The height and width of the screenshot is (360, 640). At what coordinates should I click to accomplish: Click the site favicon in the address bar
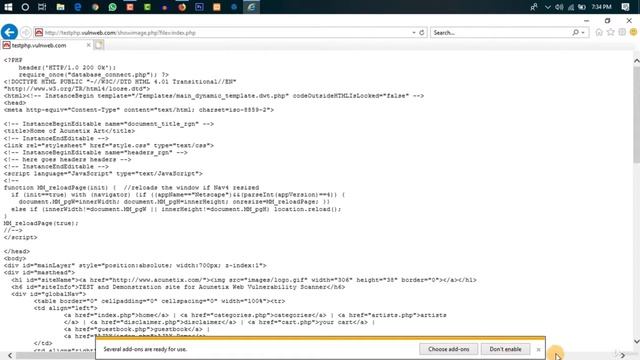tap(39, 32)
